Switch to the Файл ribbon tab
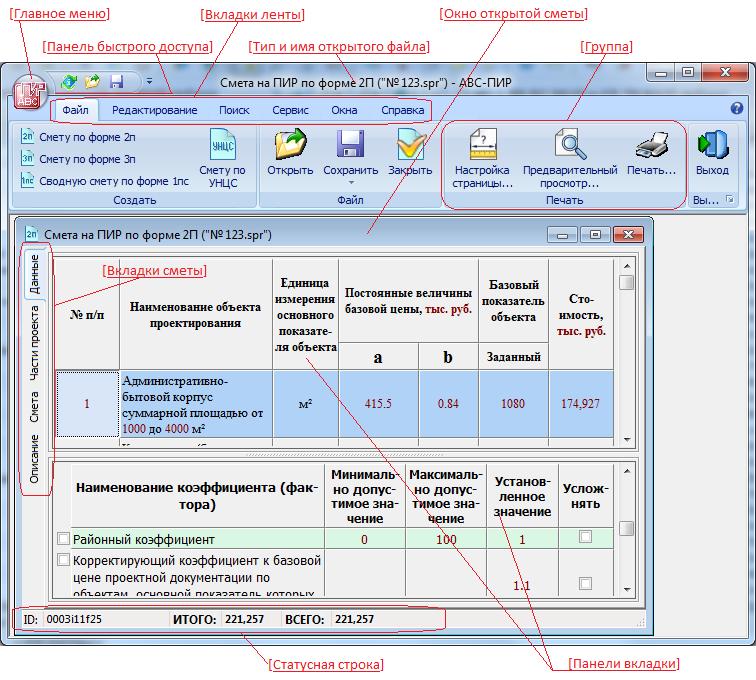 (75, 110)
